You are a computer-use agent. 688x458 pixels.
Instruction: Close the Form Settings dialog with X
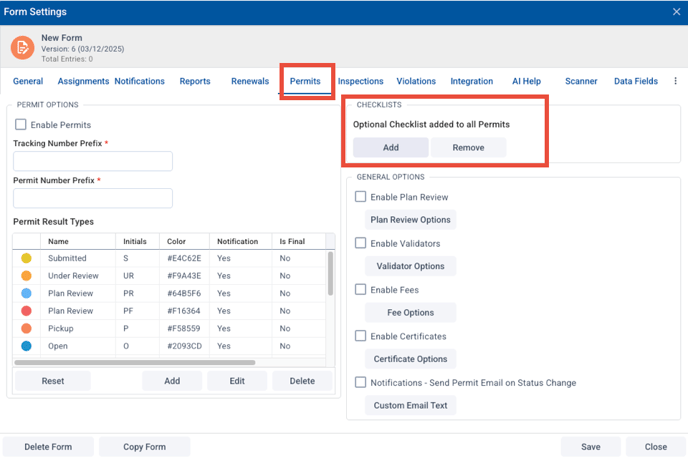coord(676,12)
